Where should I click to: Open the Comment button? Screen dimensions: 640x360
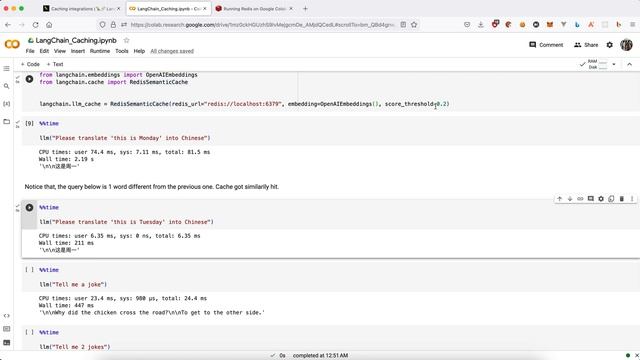click(546, 45)
